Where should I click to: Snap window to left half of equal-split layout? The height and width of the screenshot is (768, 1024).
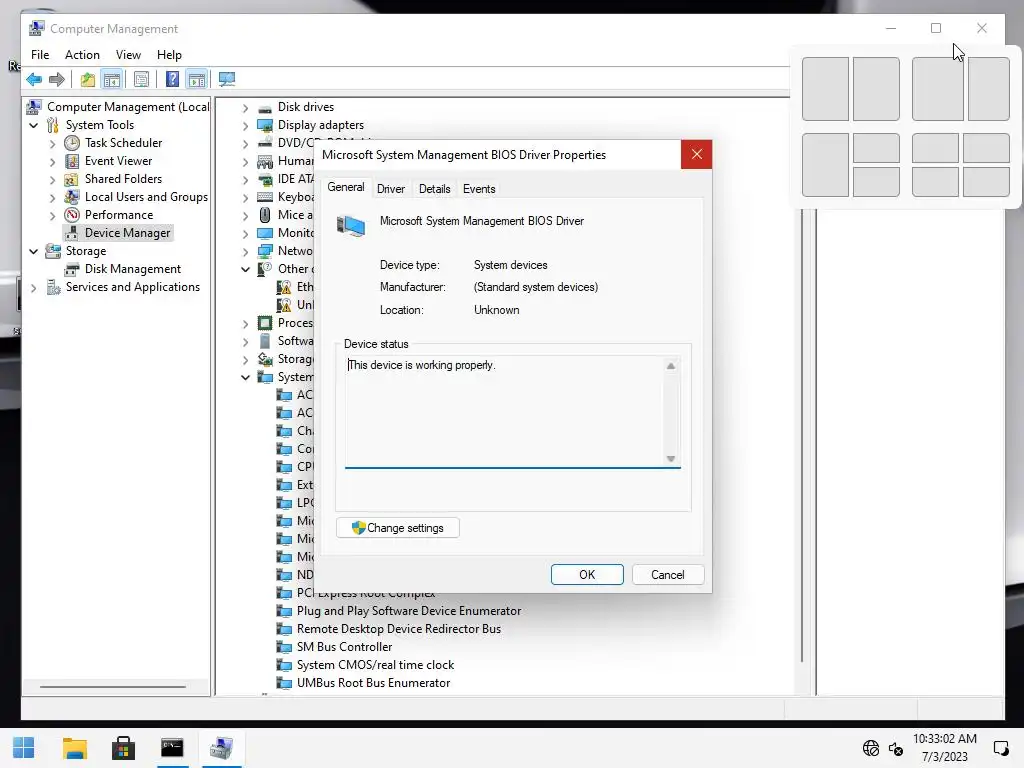(825, 89)
